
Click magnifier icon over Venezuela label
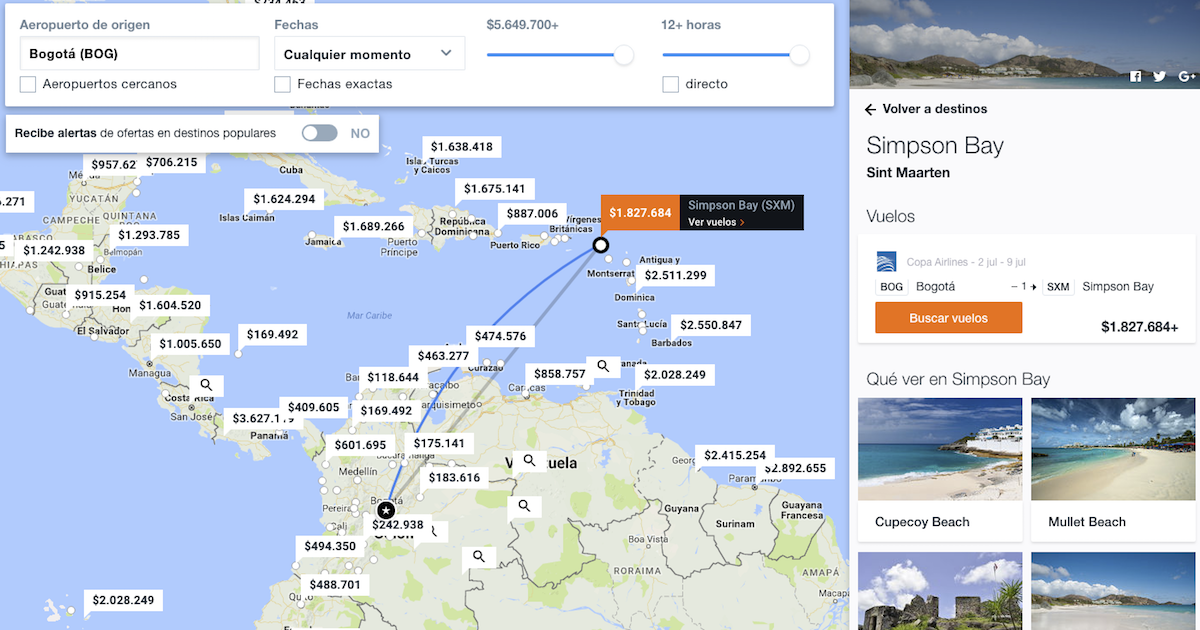click(x=529, y=461)
